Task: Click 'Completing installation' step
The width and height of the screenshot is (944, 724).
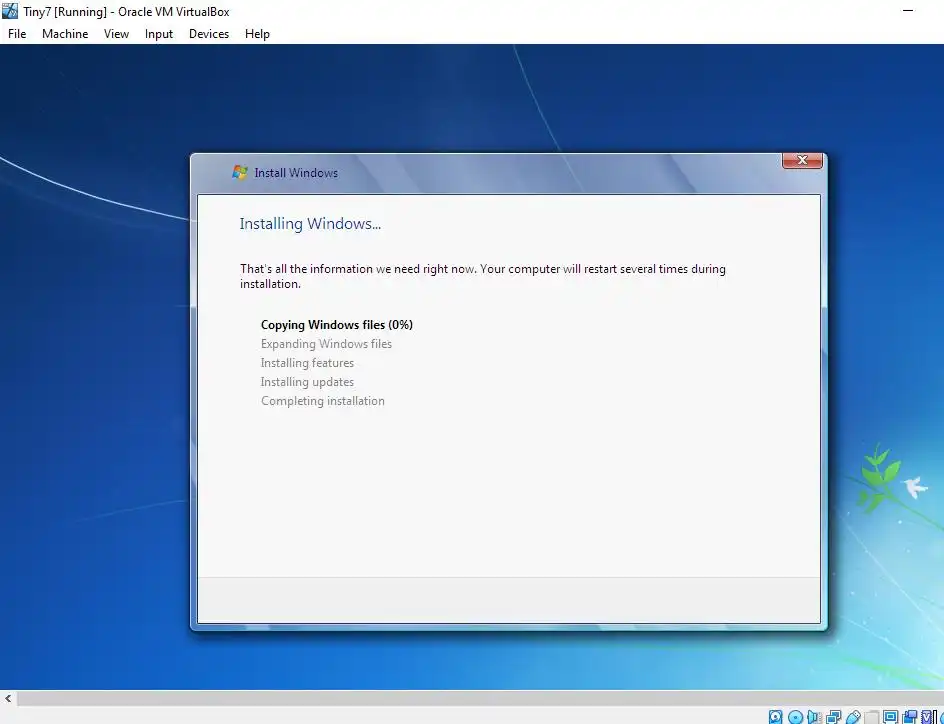Action: [323, 401]
